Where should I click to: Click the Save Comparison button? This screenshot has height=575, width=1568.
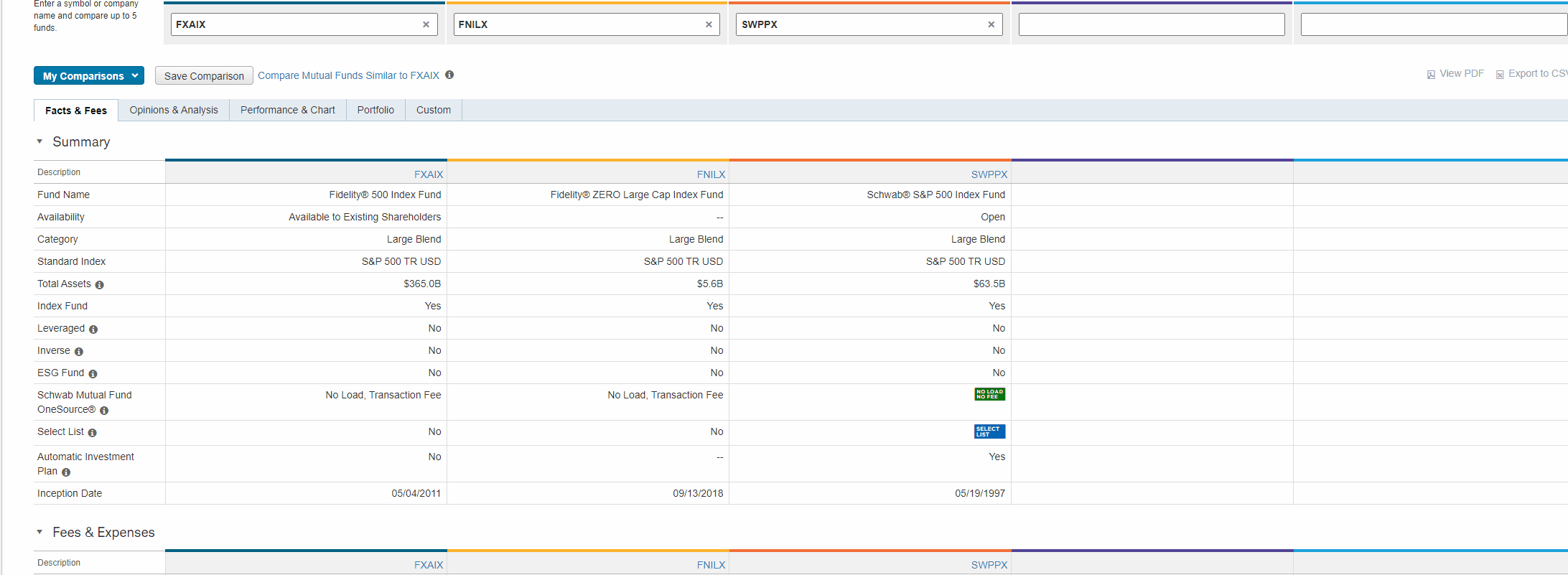pyautogui.click(x=204, y=75)
